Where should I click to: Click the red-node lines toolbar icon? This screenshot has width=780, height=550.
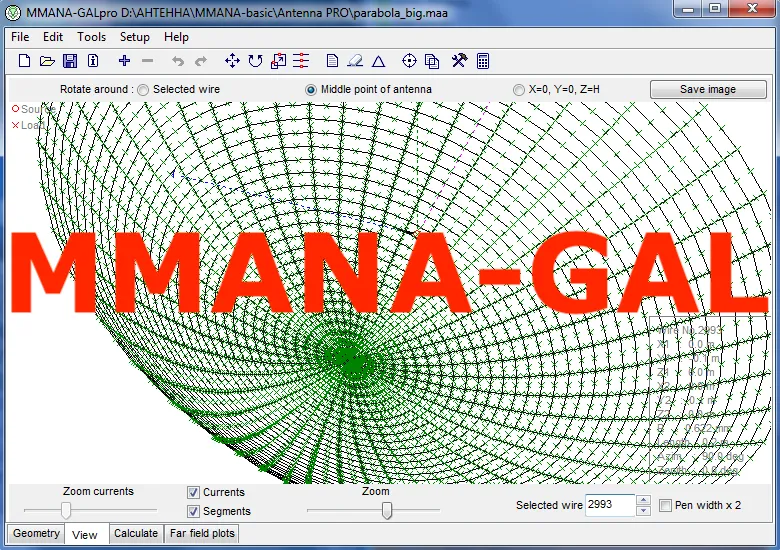pyautogui.click(x=301, y=61)
